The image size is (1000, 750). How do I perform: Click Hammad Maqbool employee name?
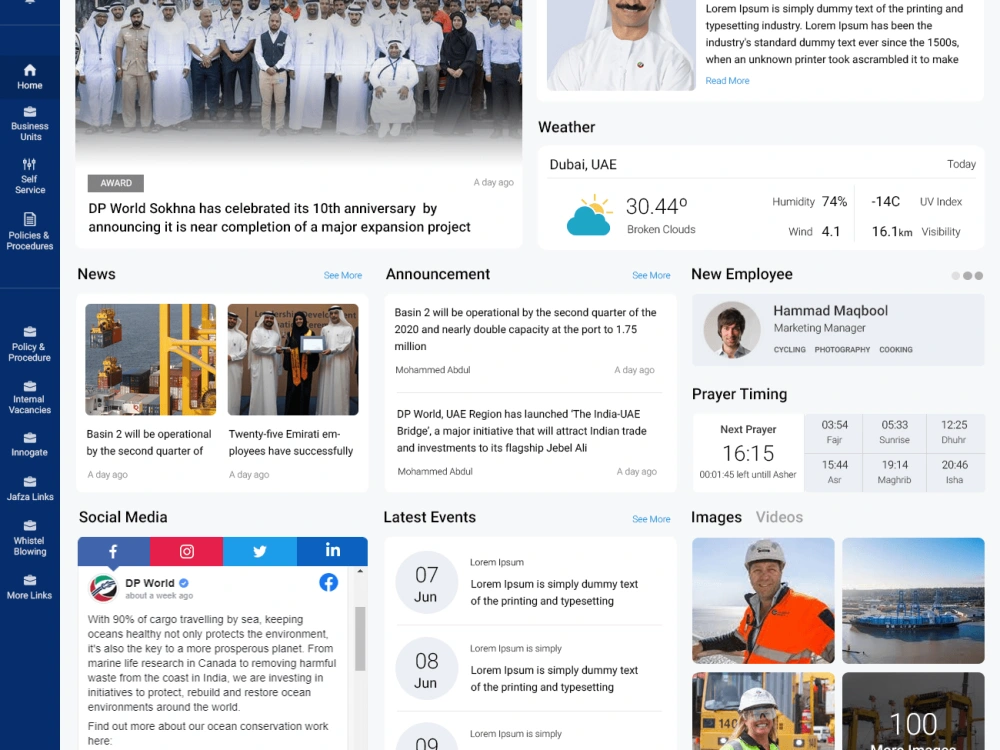coord(830,311)
